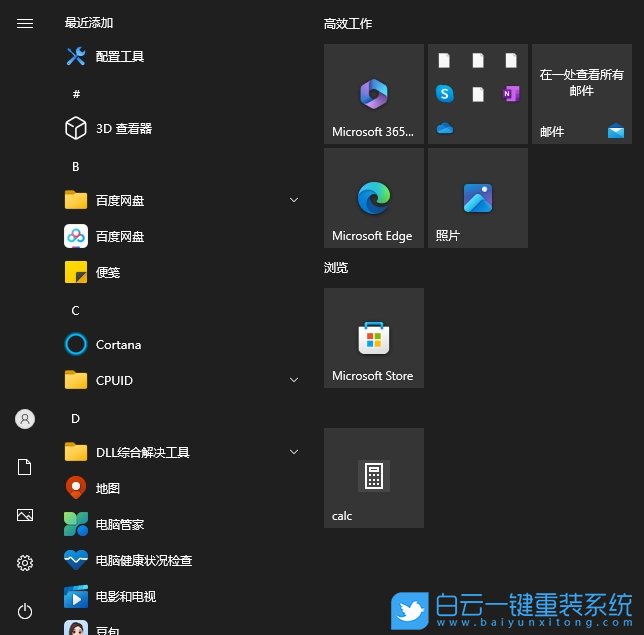Screen dimensions: 644x635
Task: Click the C letter index header
Action: [76, 311]
